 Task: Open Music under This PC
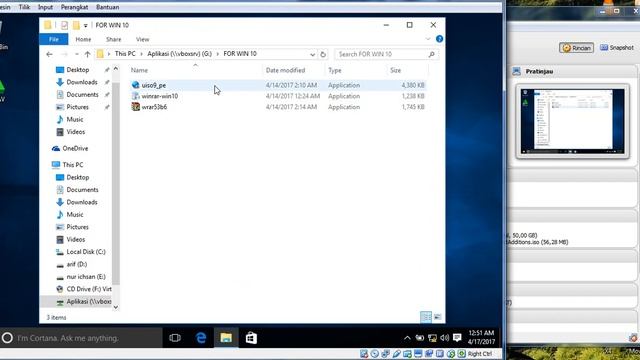[75, 215]
